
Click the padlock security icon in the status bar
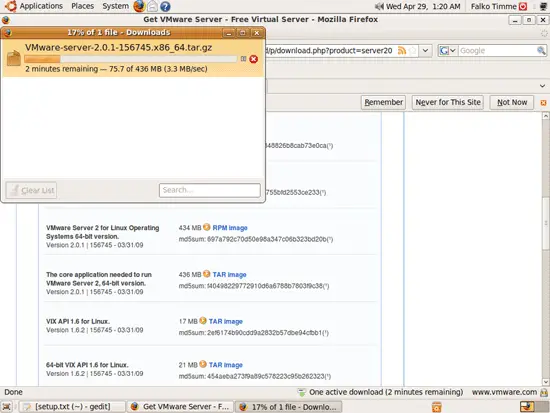coord(544,392)
